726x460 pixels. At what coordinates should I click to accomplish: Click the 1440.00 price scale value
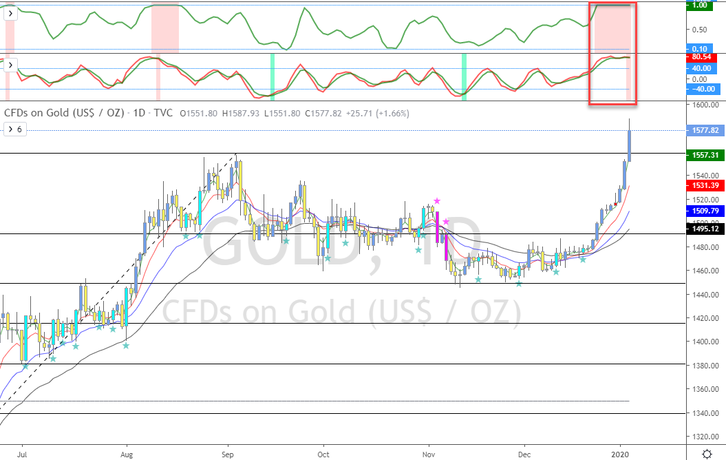coord(706,295)
